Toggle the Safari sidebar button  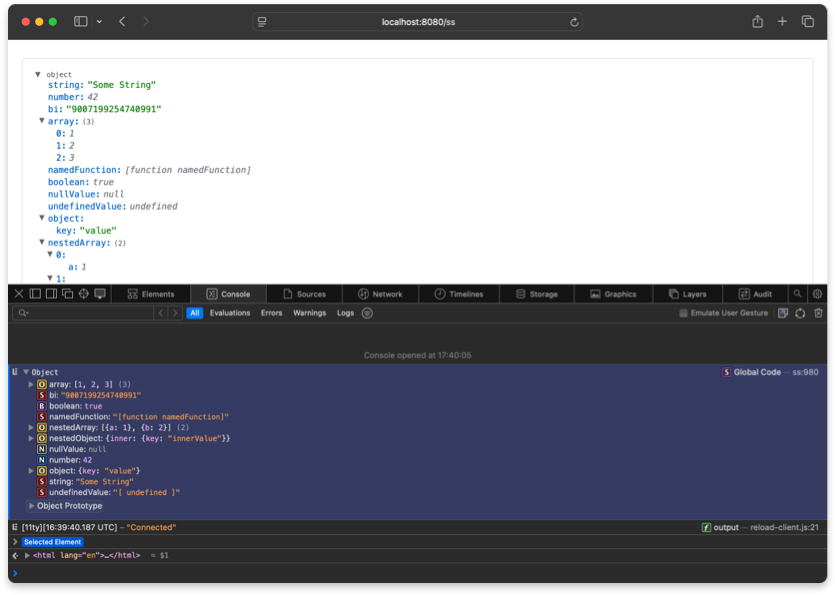click(x=80, y=21)
